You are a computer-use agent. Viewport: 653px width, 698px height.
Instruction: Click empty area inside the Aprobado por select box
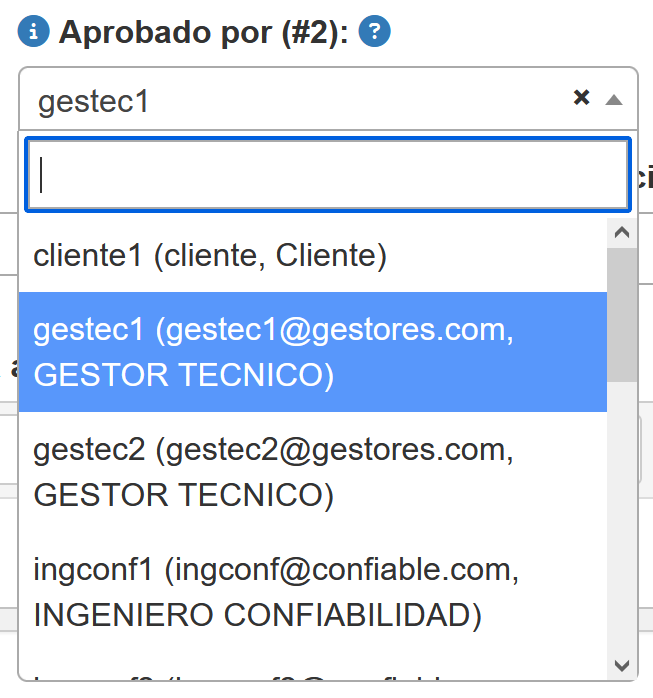[360, 99]
